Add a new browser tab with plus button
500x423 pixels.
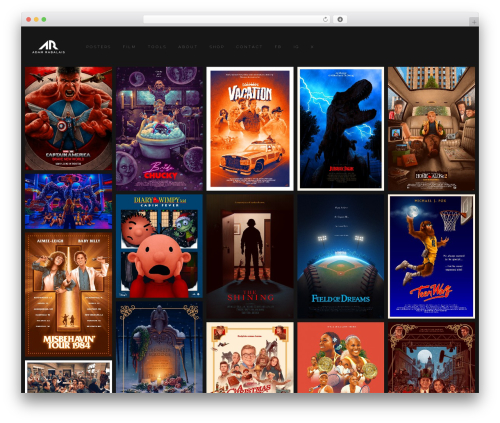(474, 22)
